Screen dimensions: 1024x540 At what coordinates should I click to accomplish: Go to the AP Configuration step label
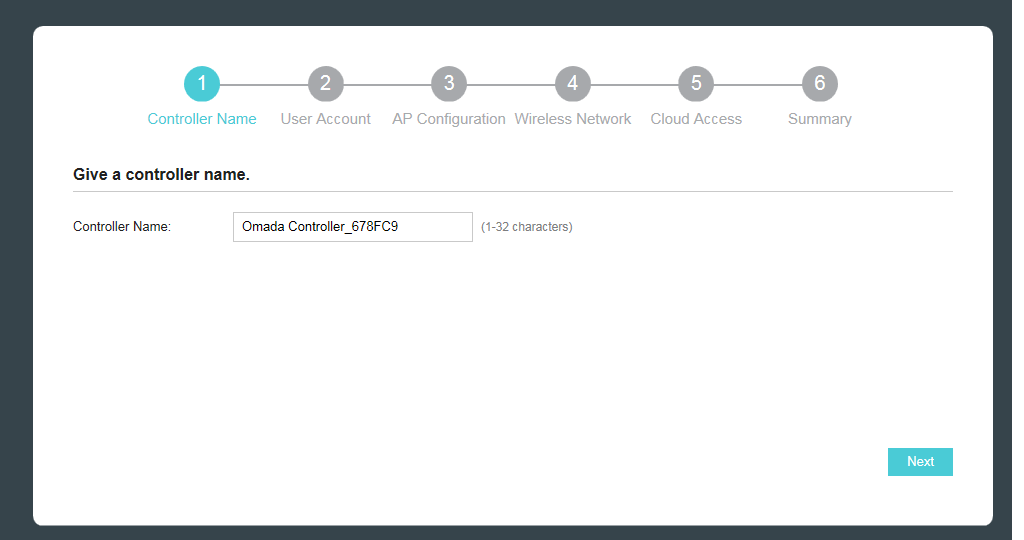[449, 119]
